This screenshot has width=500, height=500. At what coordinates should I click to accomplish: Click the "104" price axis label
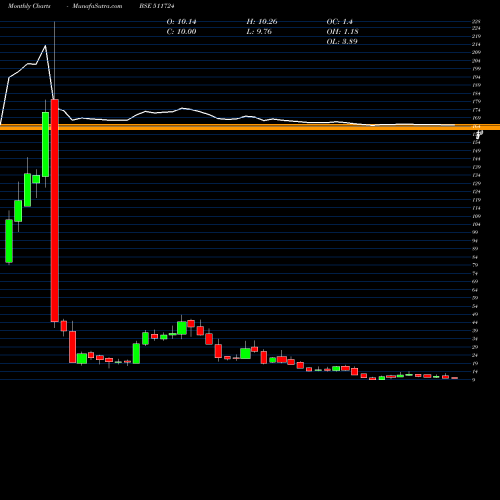point(476,224)
